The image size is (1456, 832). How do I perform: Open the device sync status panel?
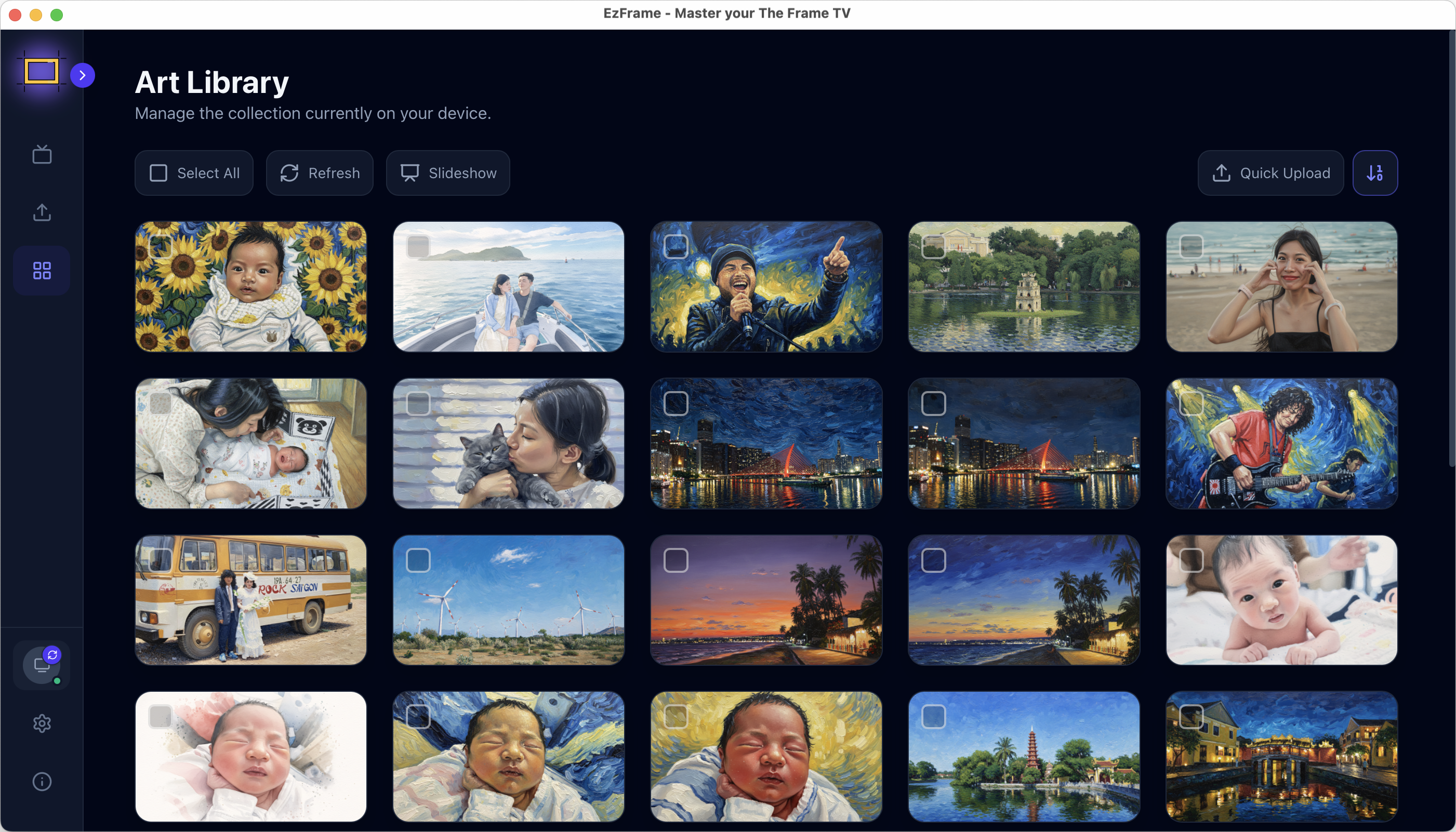(x=41, y=665)
